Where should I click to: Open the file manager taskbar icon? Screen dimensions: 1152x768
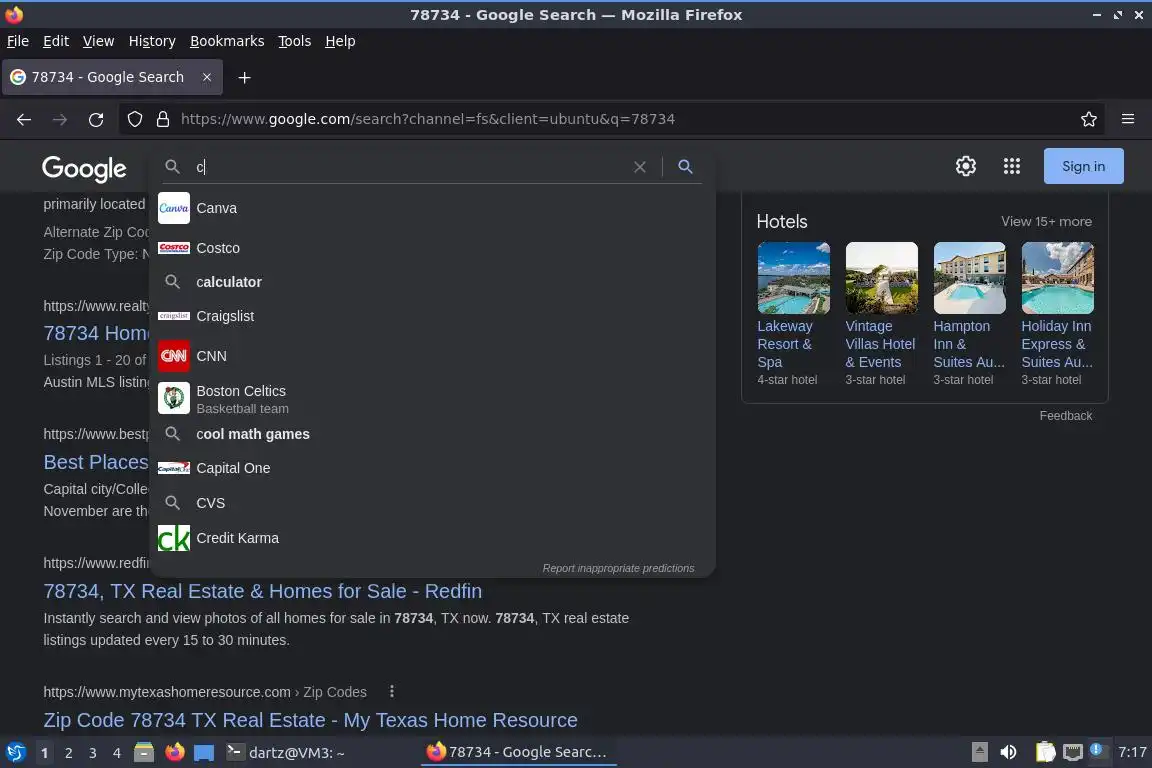click(144, 753)
